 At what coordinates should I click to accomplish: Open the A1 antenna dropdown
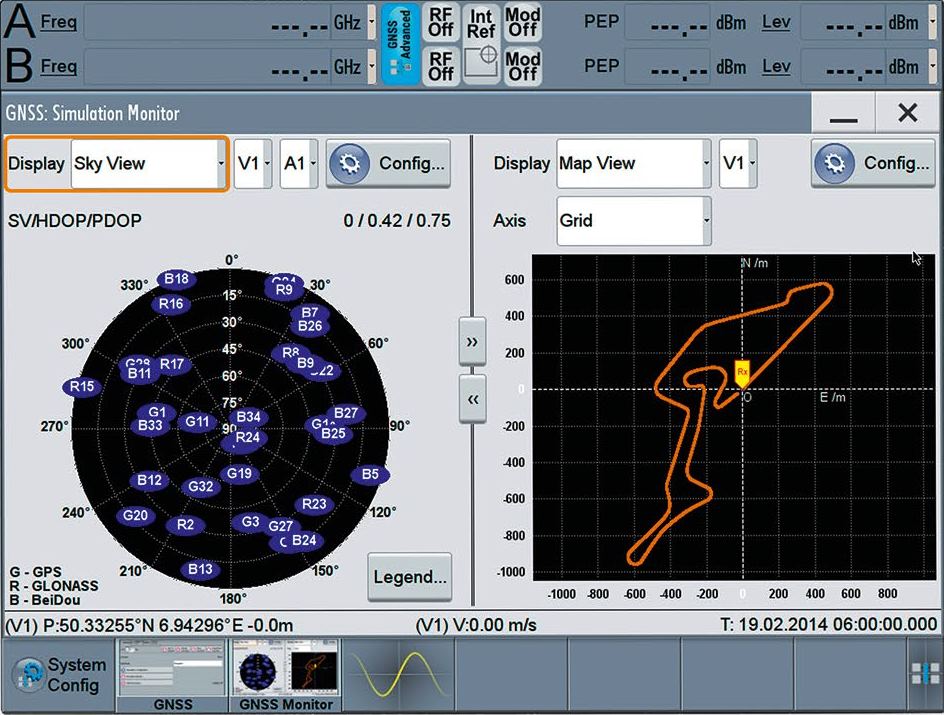pos(299,164)
